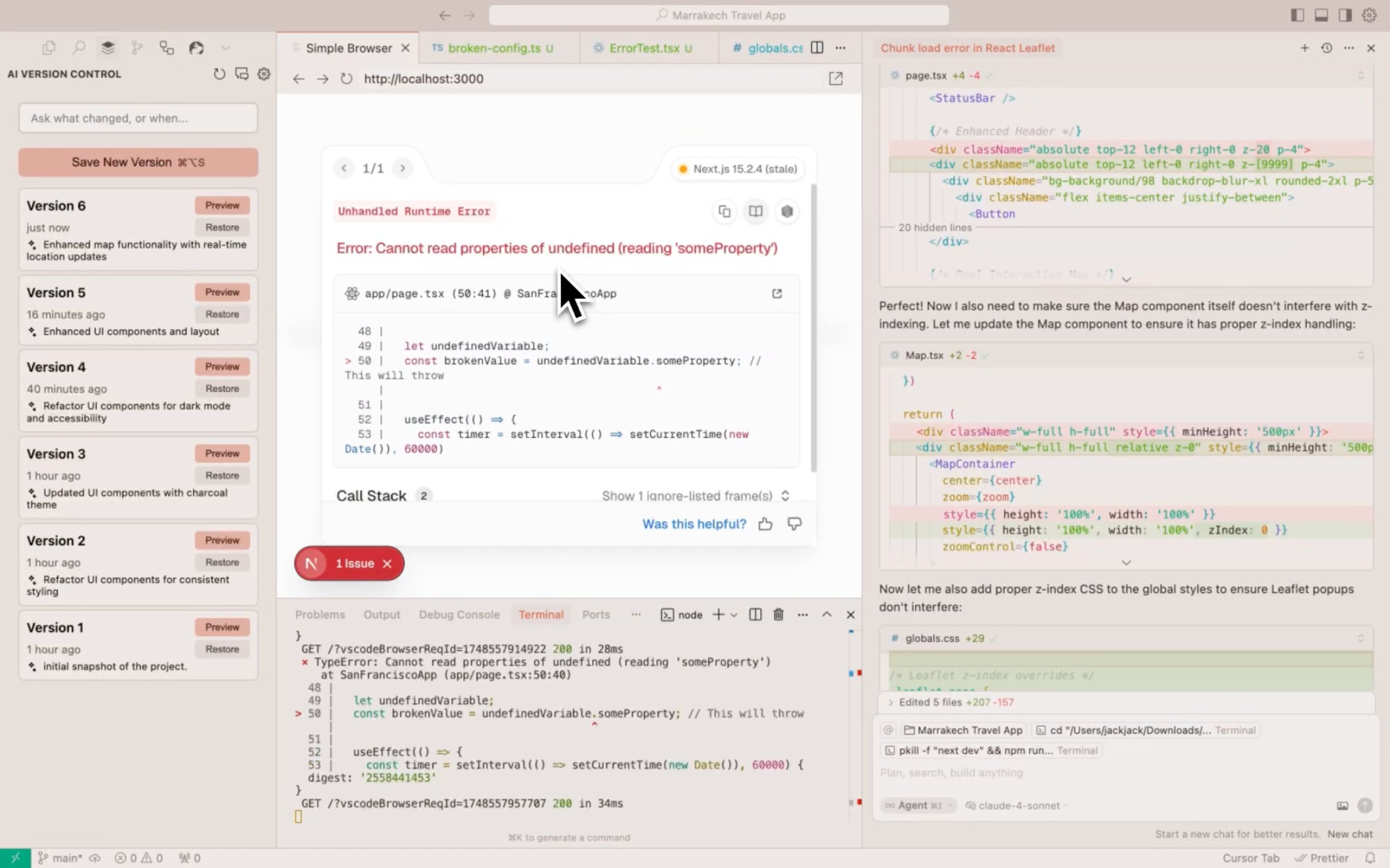Image resolution: width=1390 pixels, height=868 pixels.
Task: Toggle the split editor layout icon
Action: point(817,47)
